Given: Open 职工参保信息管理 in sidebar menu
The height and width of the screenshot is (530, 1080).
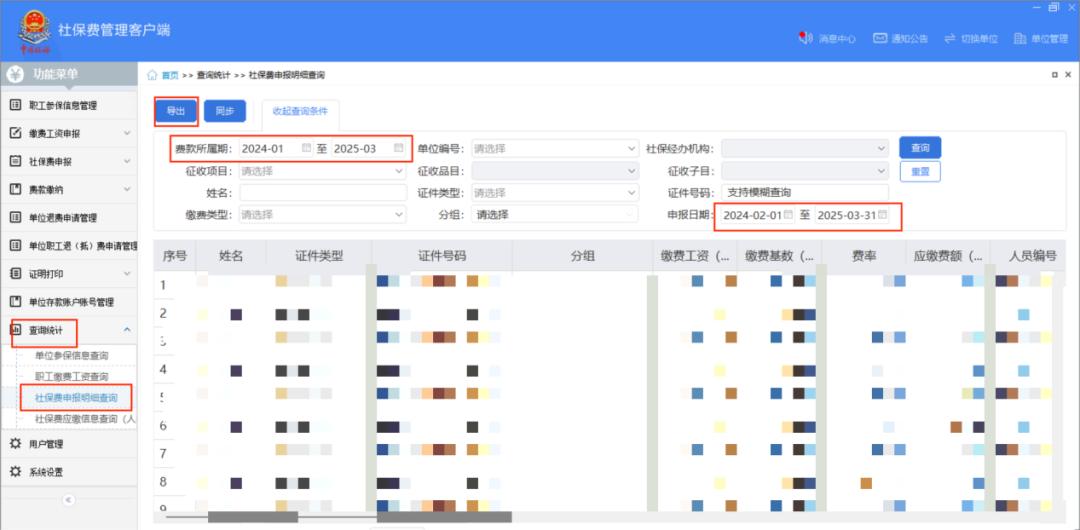Looking at the screenshot, I should [x=62, y=105].
